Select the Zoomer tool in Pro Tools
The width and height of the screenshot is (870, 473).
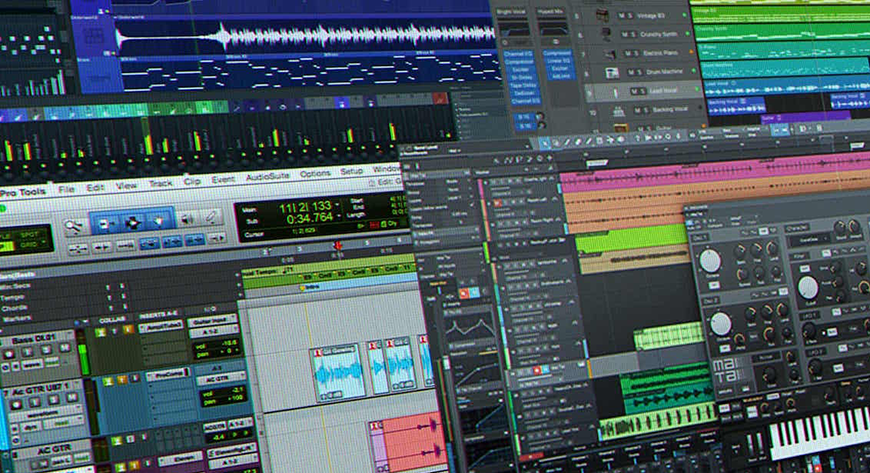coord(73,226)
